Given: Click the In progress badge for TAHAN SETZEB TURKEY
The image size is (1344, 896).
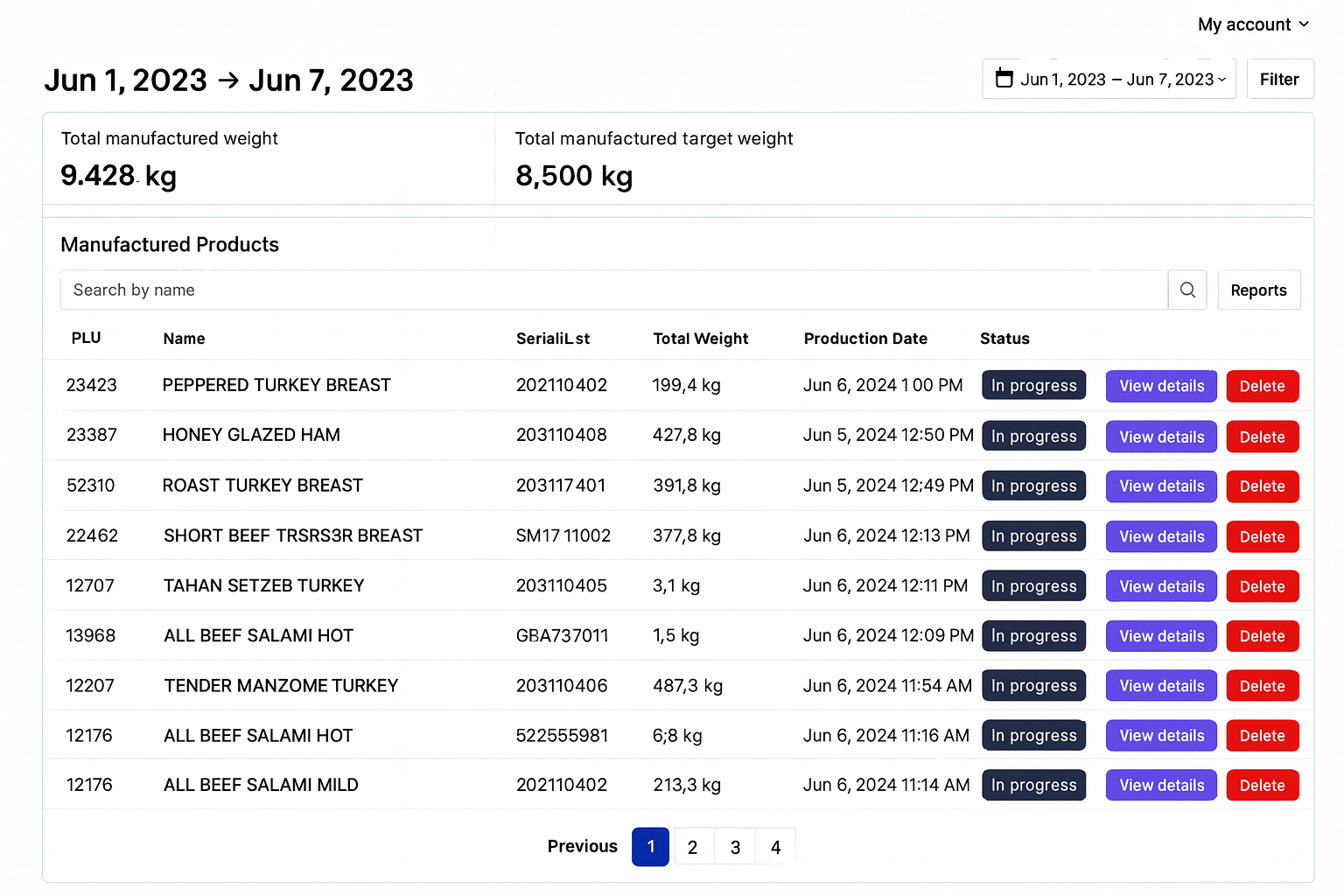Looking at the screenshot, I should pyautogui.click(x=1033, y=585).
